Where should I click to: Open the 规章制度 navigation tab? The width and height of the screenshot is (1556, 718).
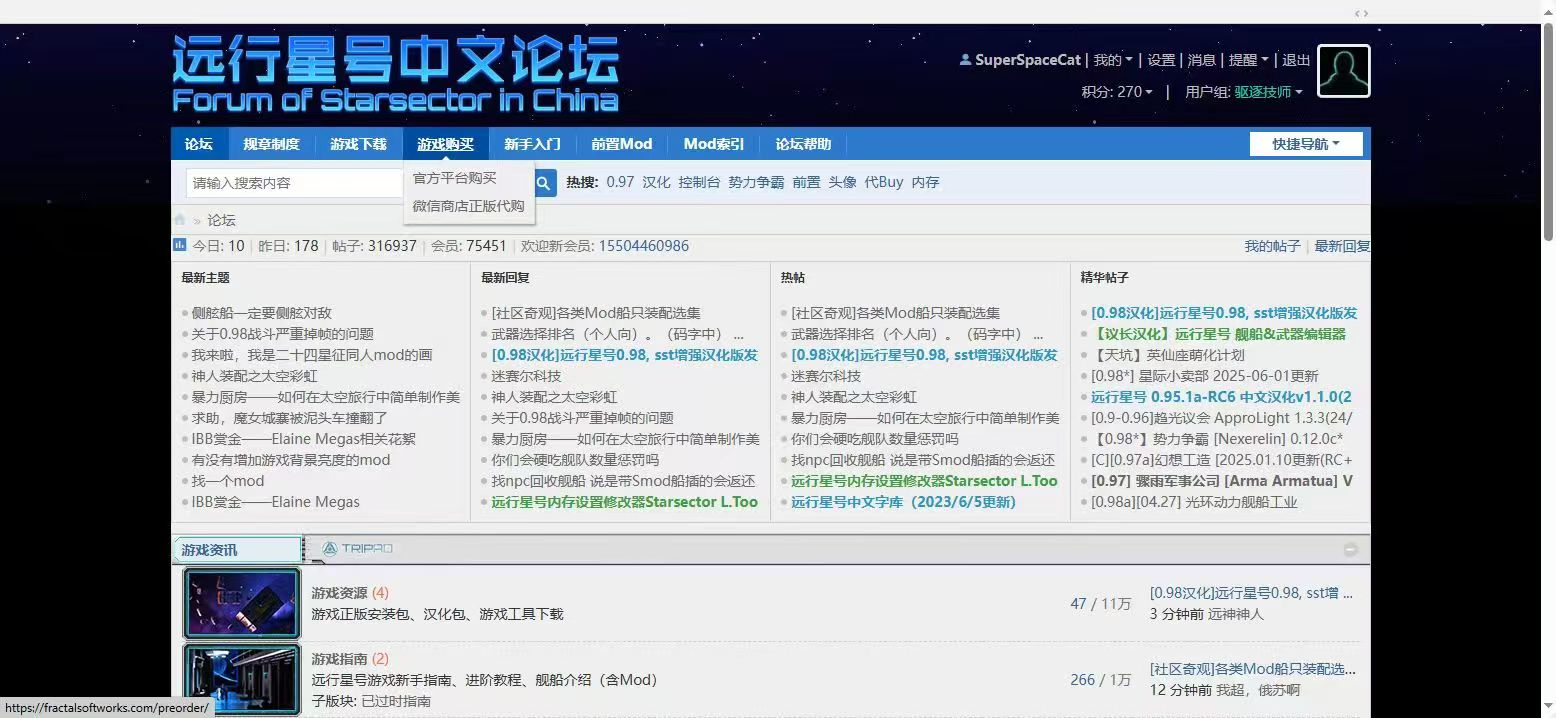pos(271,144)
